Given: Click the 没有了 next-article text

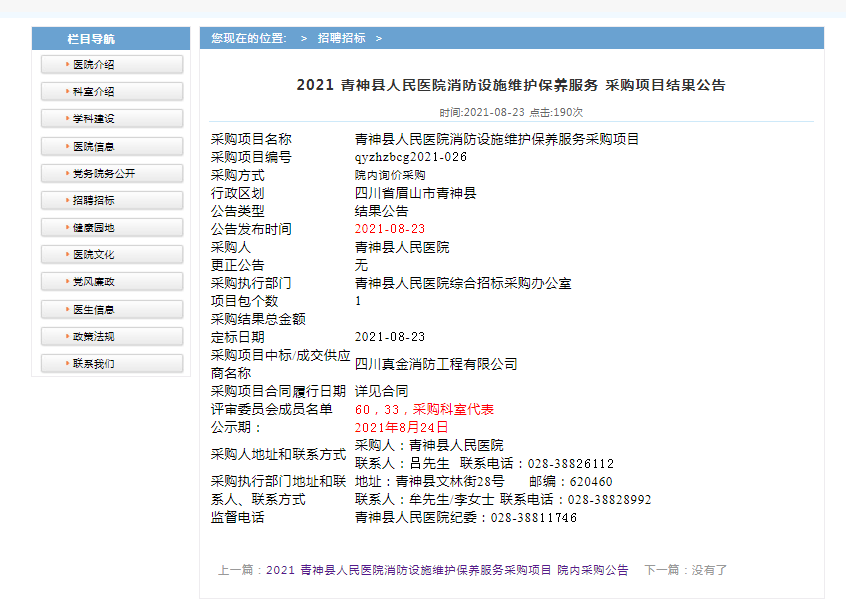Looking at the screenshot, I should (709, 570).
